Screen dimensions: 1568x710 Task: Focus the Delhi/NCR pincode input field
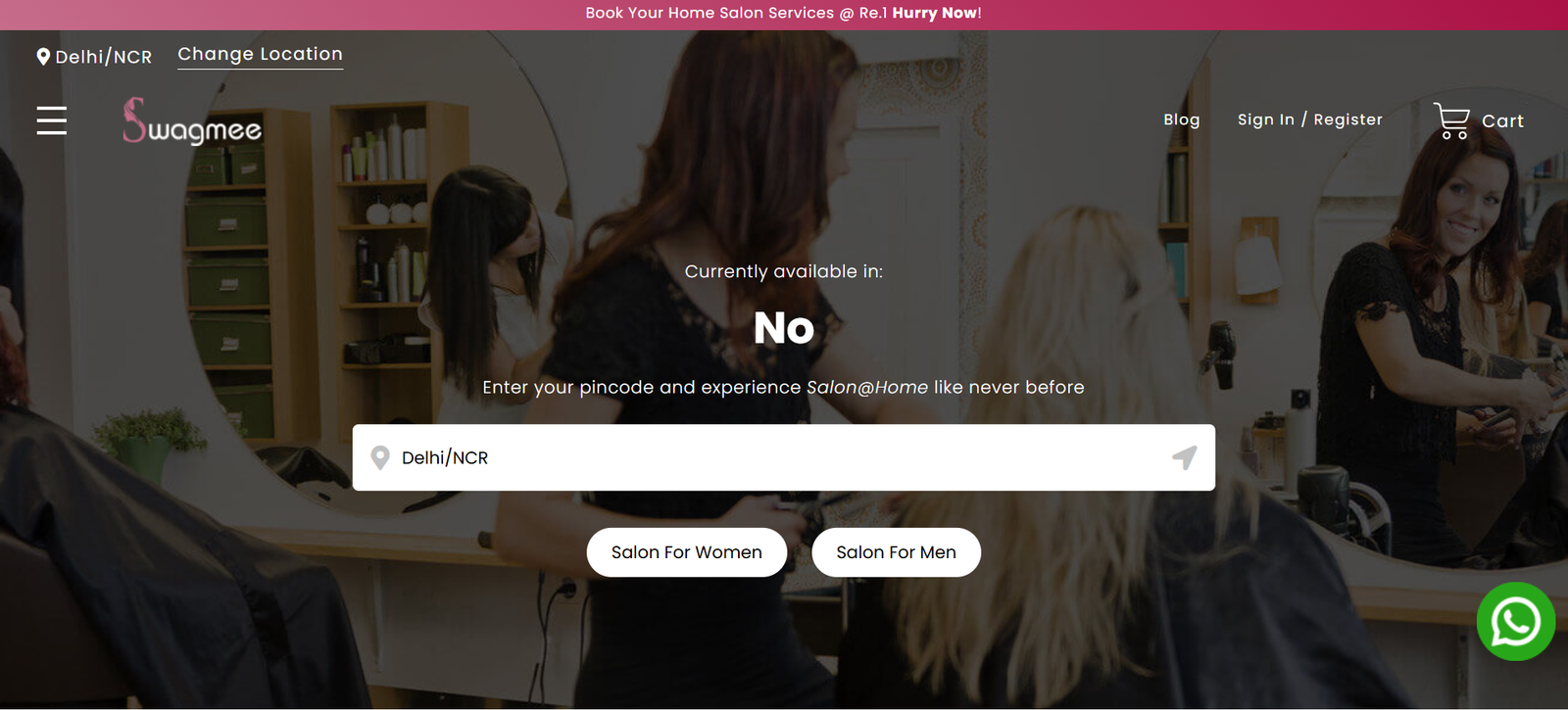click(784, 457)
